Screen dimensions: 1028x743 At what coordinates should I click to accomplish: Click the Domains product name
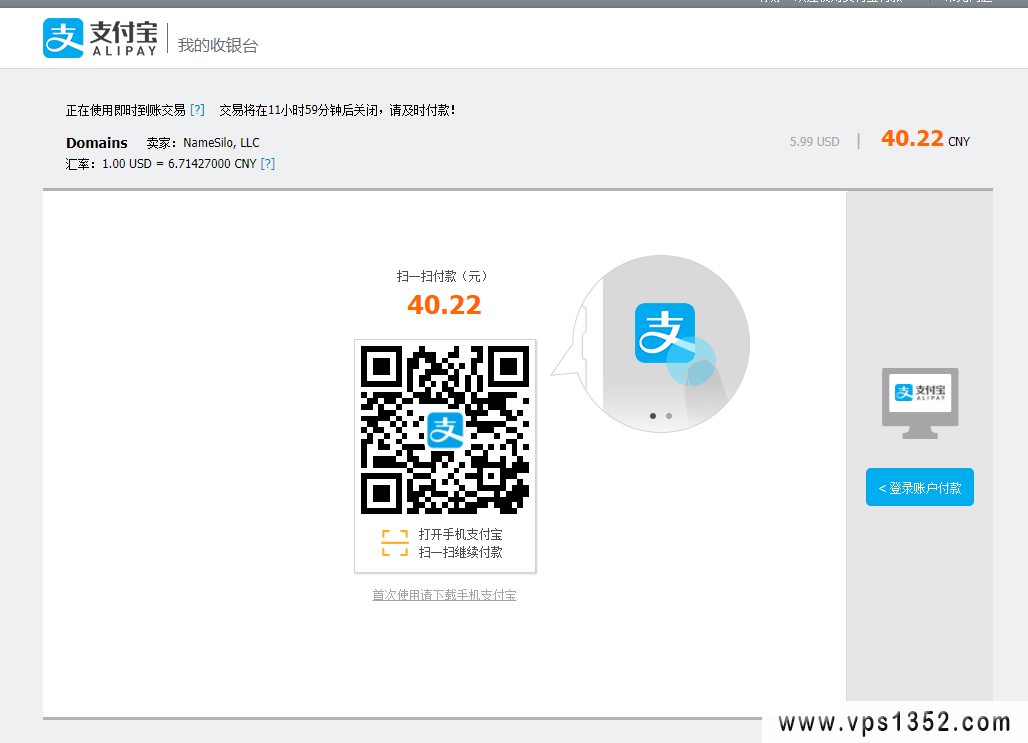click(x=97, y=143)
